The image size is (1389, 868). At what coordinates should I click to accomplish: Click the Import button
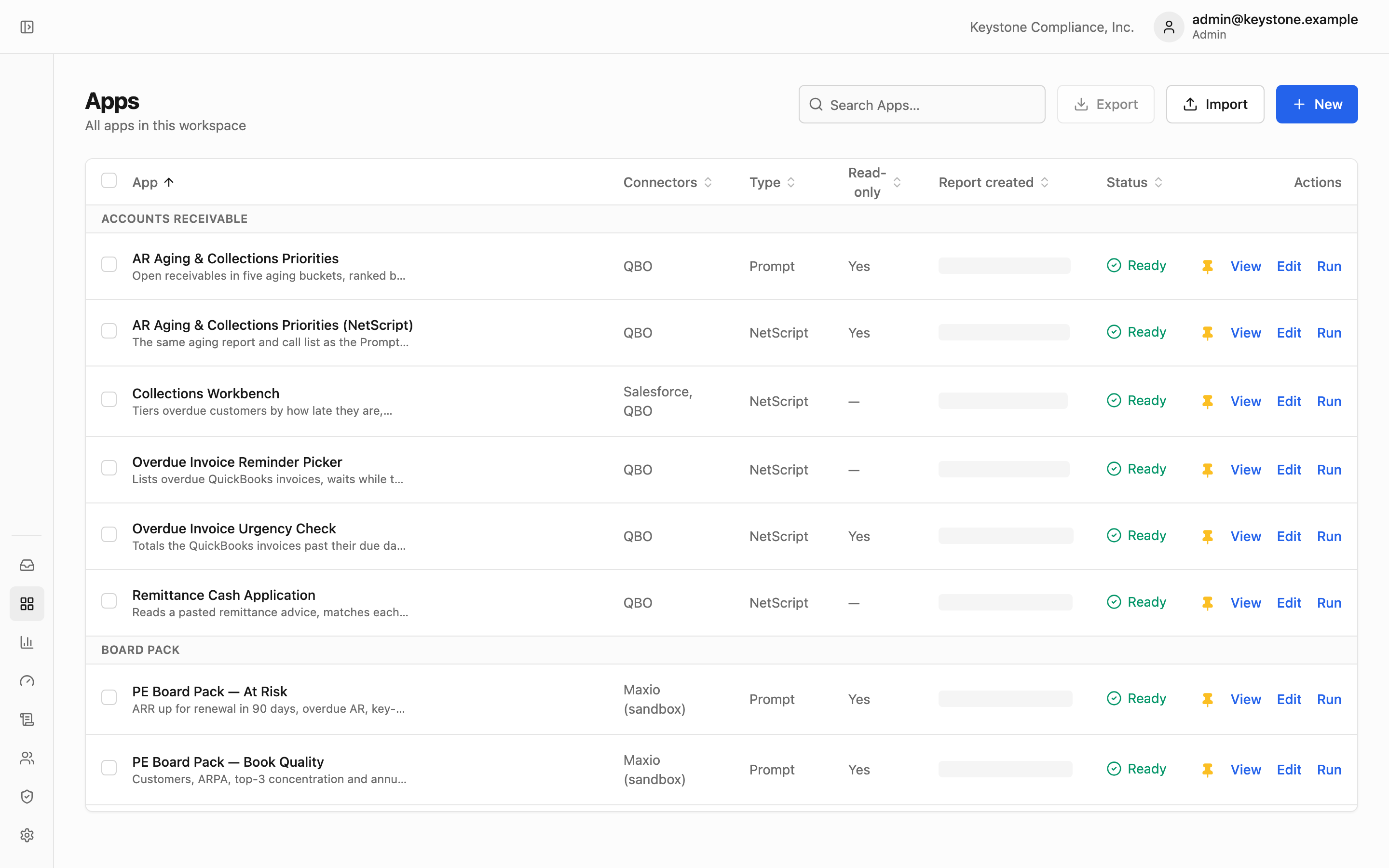click(1214, 105)
